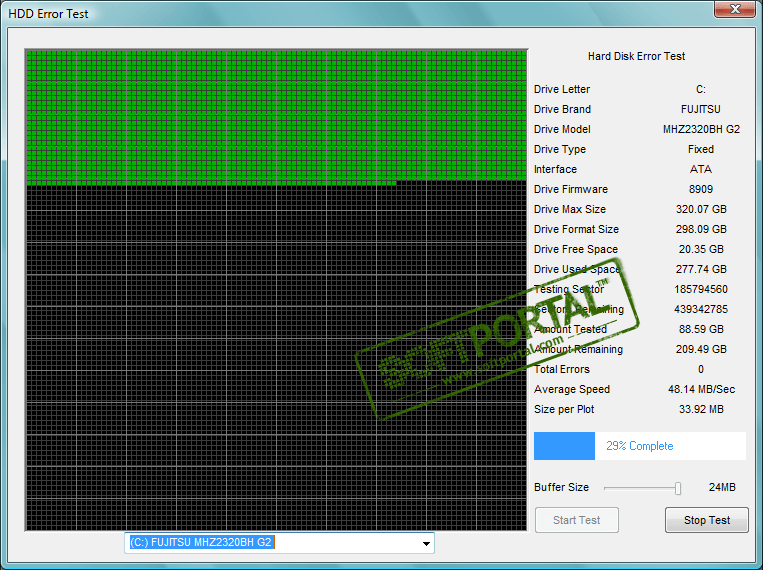Viewport: 763px width, 570px height.
Task: Click the 277.74 GB used space value
Action: pyautogui.click(x=701, y=269)
